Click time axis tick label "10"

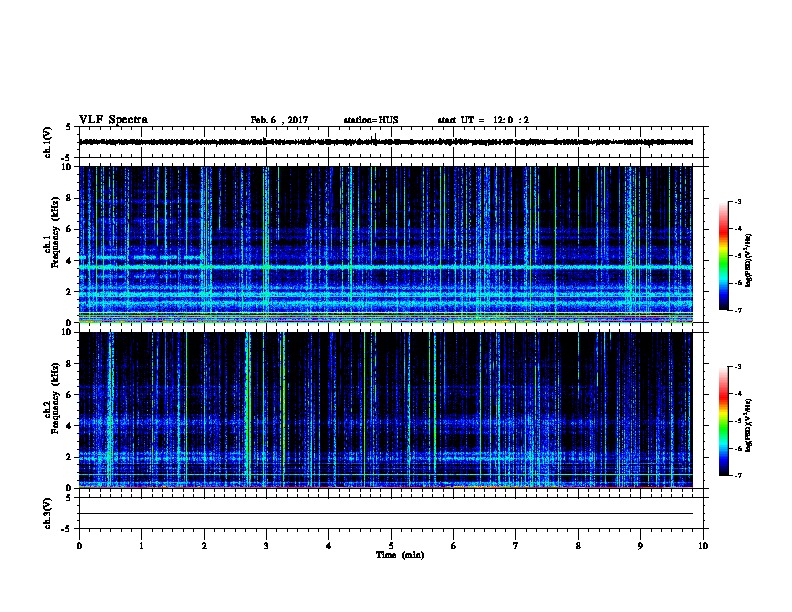[703, 545]
